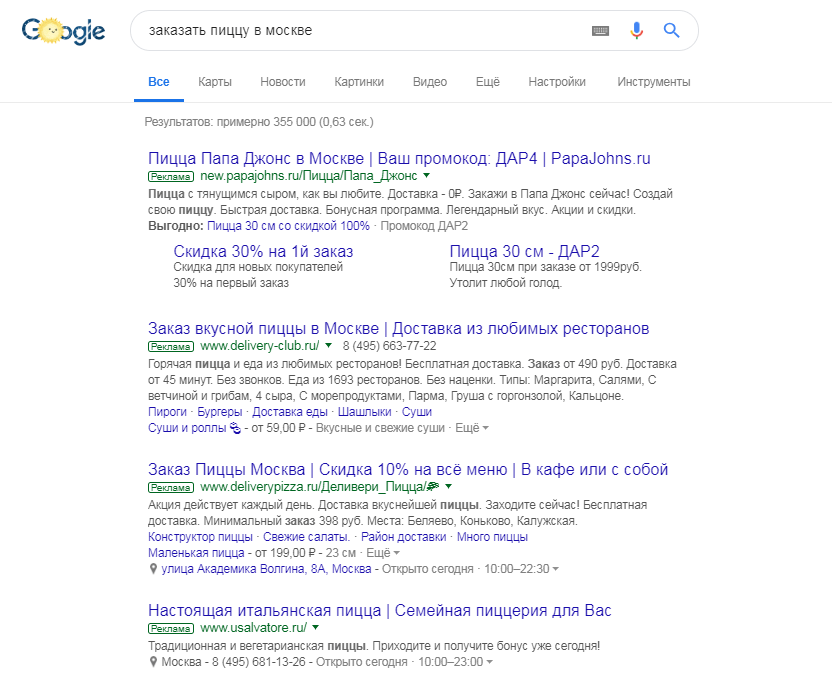Click the Промокод ДАР2 text
Viewport: 832px width, 679px height.
pos(424,226)
